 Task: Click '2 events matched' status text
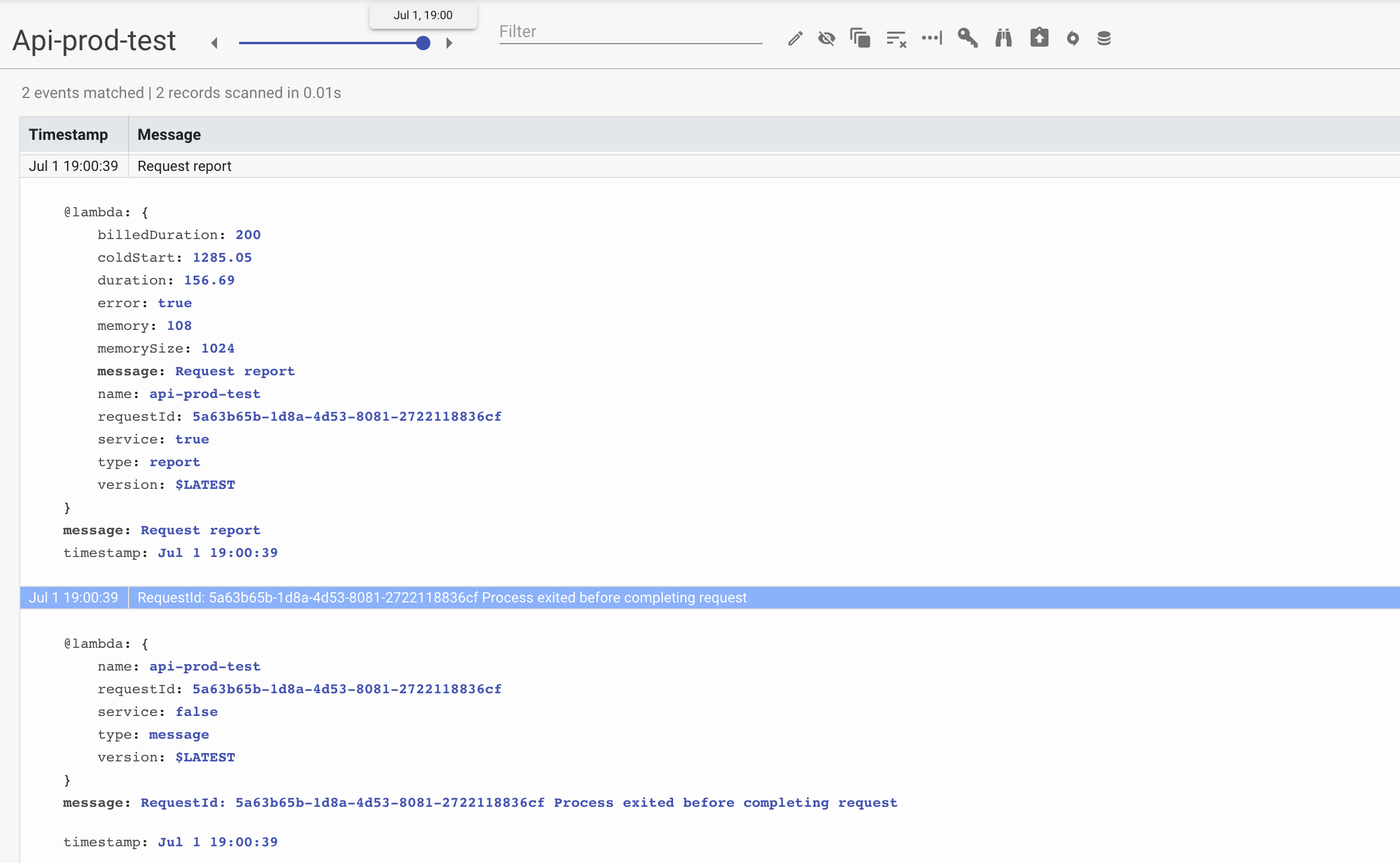pos(82,93)
